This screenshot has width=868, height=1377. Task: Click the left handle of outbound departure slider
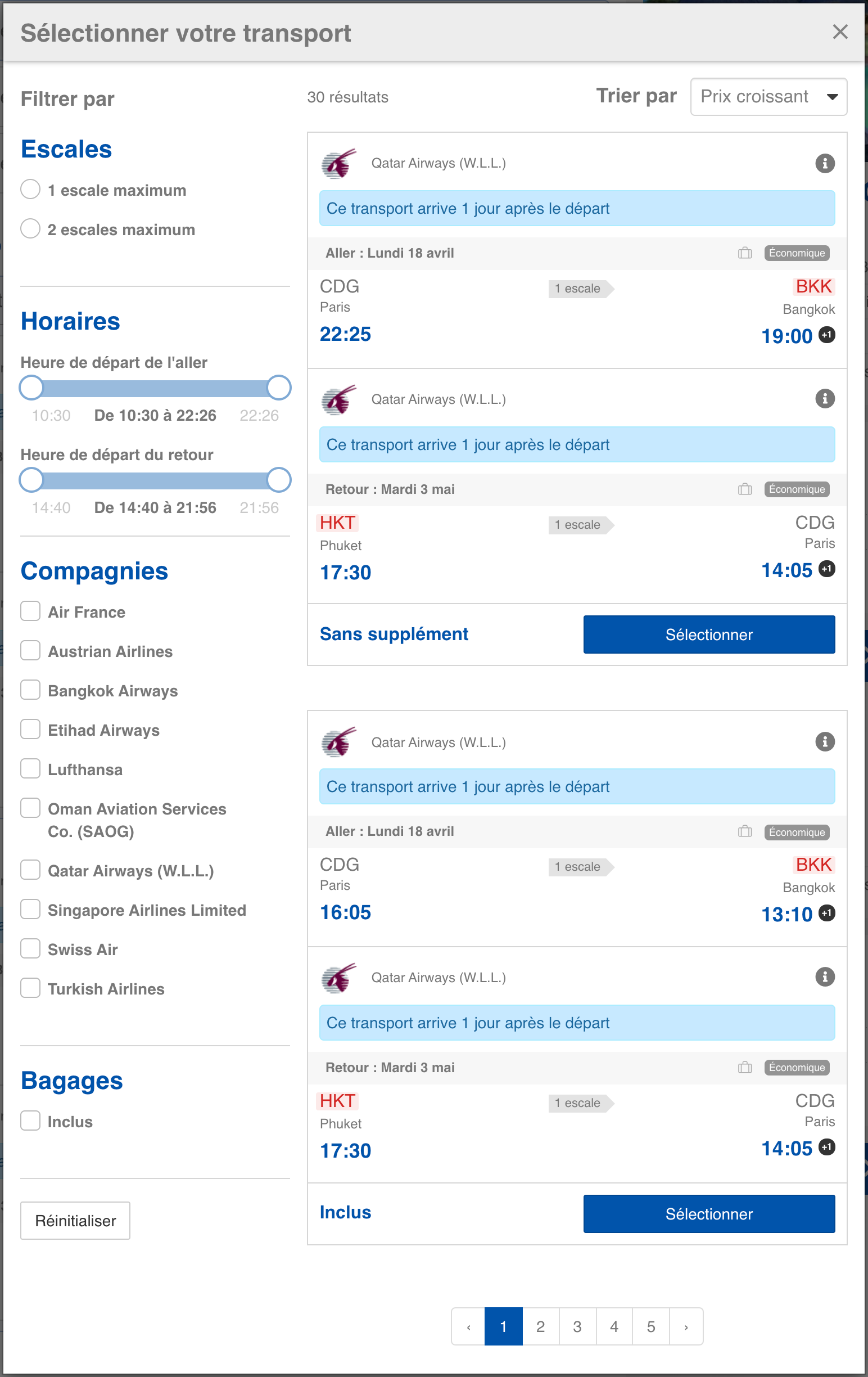tap(31, 388)
